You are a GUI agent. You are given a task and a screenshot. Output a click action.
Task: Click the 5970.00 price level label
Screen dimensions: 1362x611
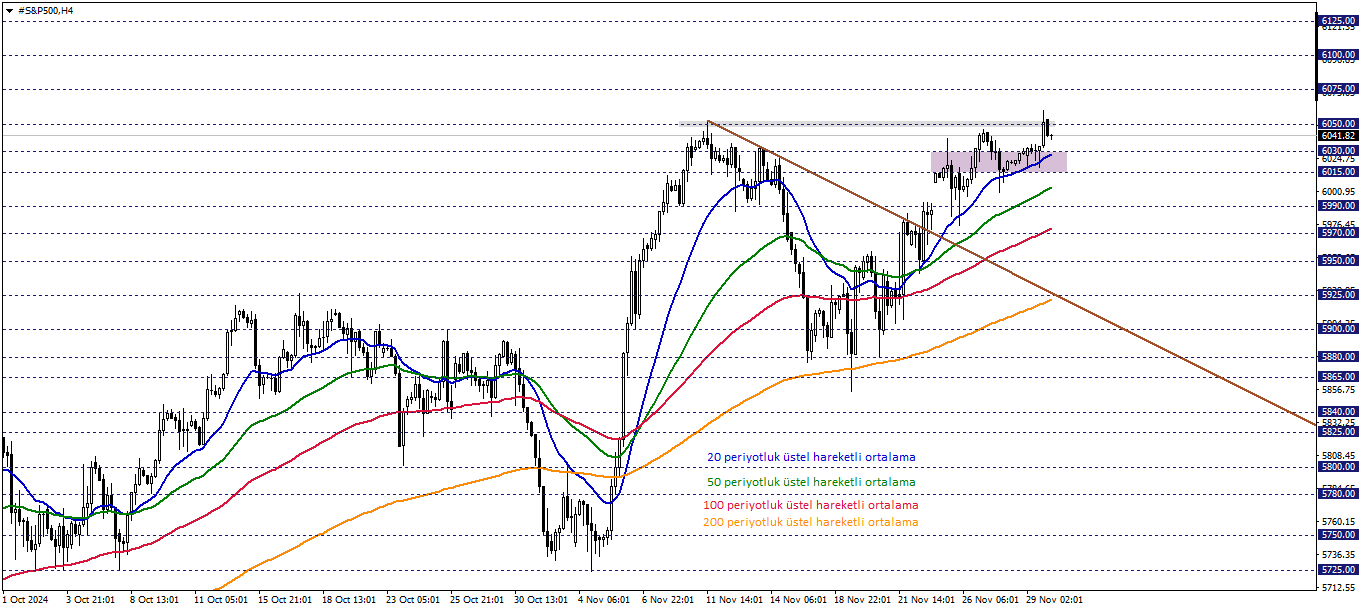(x=1337, y=233)
